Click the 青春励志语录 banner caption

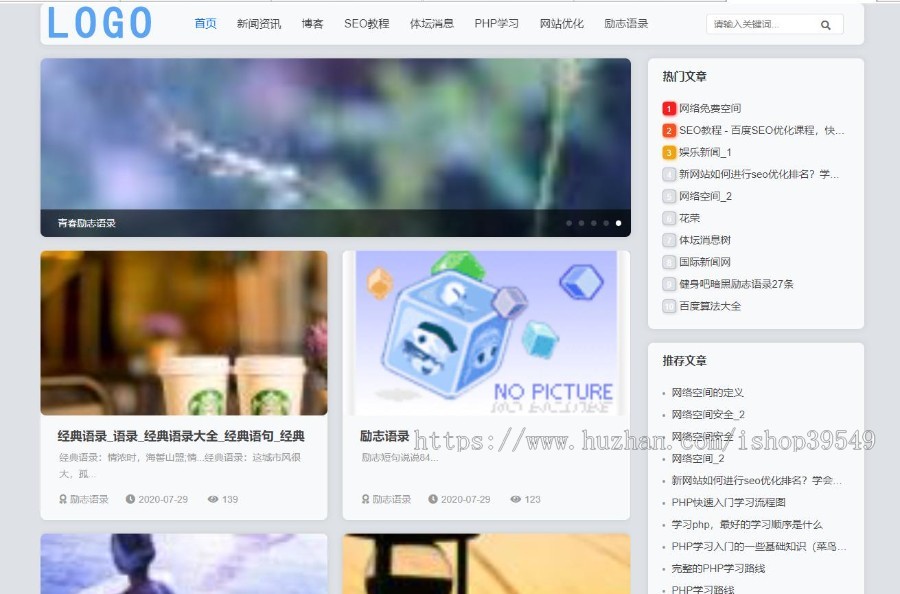[87, 223]
